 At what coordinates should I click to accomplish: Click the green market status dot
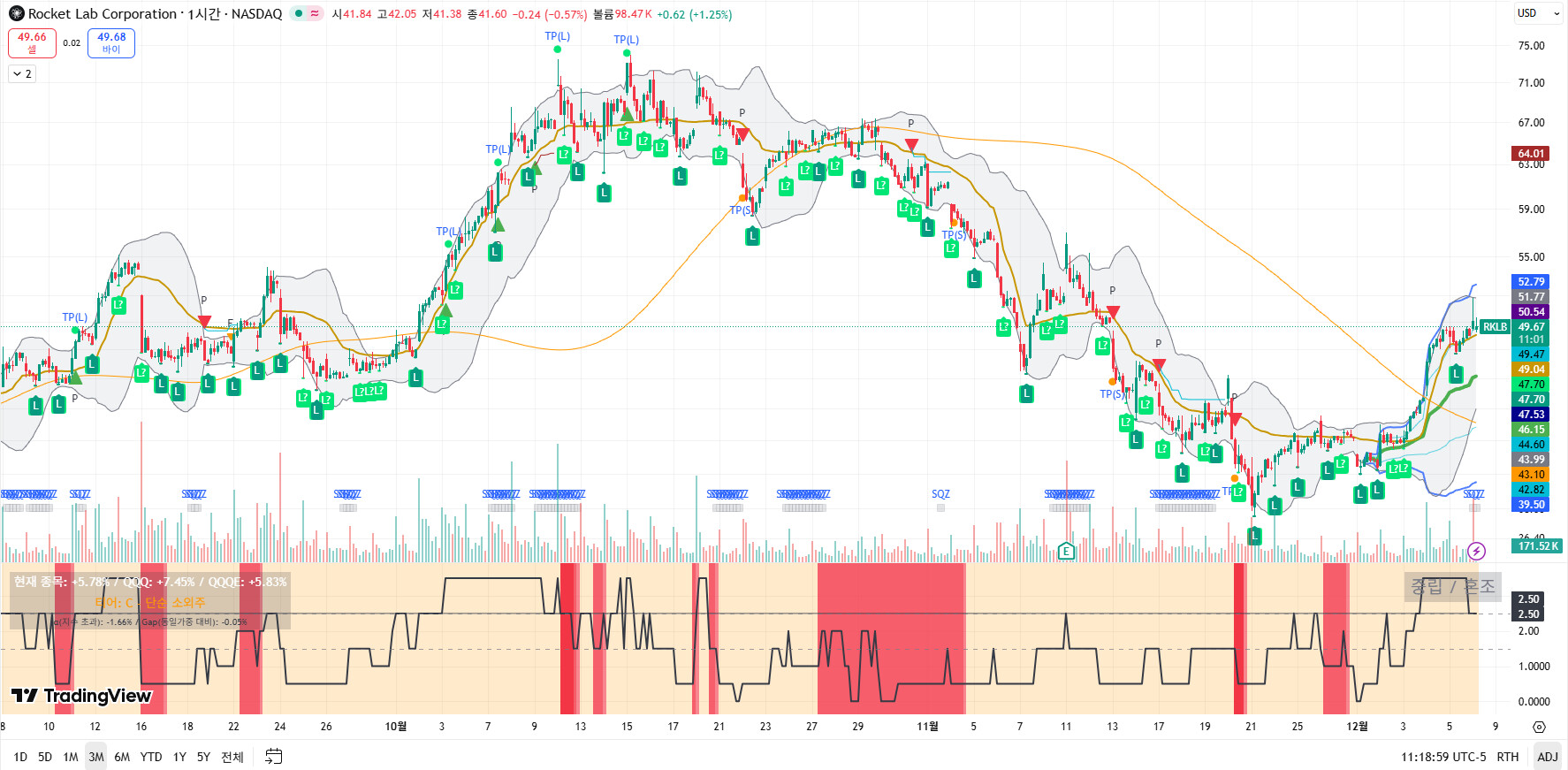[x=299, y=14]
